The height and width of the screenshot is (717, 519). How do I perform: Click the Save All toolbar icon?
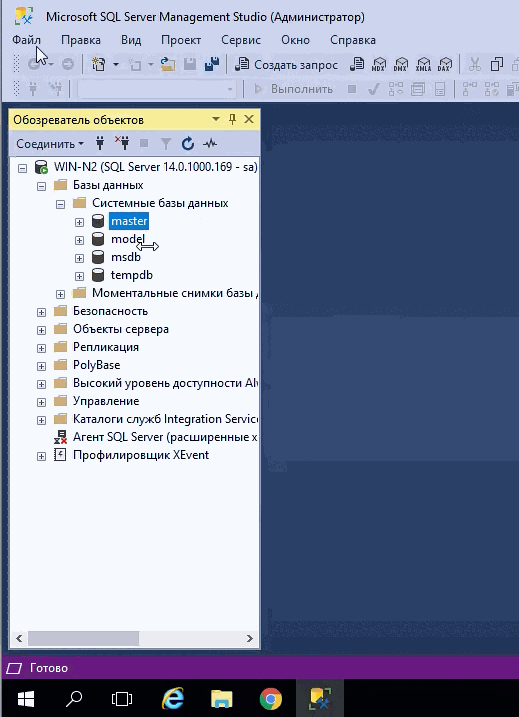click(x=211, y=64)
